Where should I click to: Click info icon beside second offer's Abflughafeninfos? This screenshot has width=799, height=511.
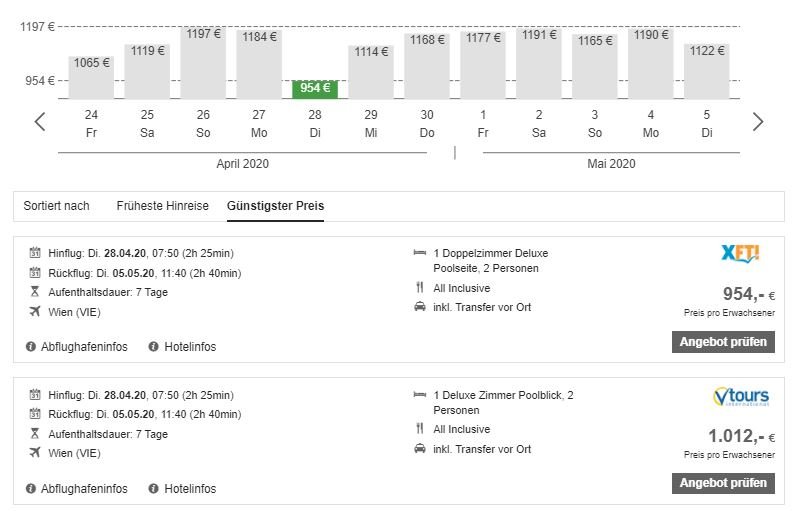tap(31, 488)
